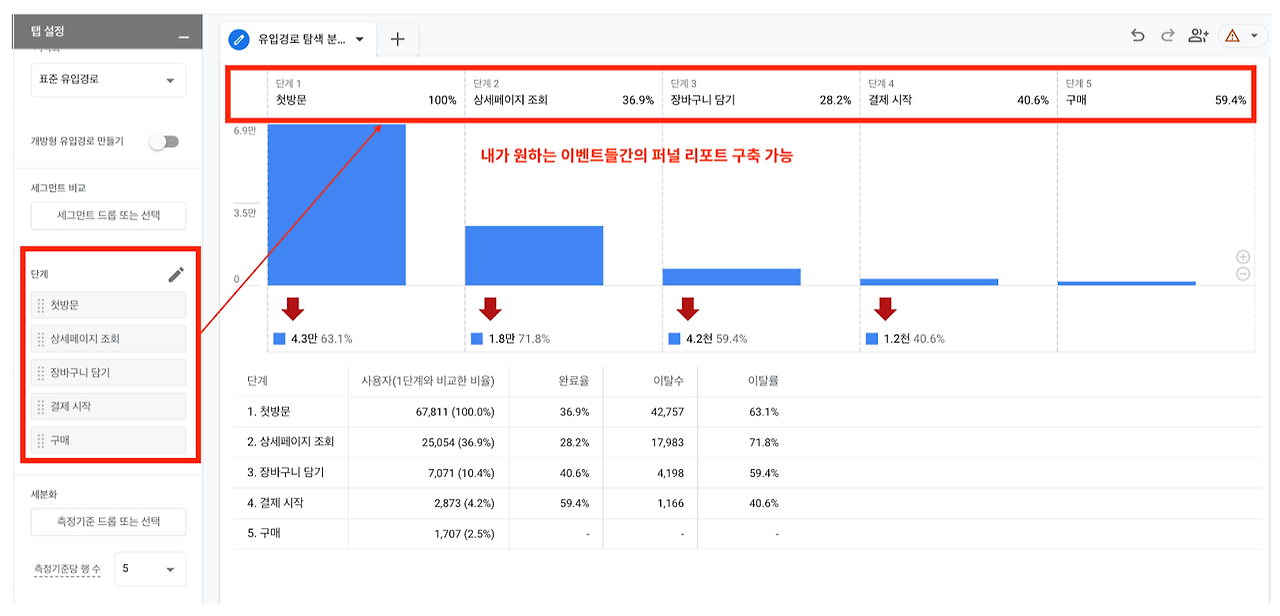Click the 상세페이지 조회 funnel bar

[534, 256]
